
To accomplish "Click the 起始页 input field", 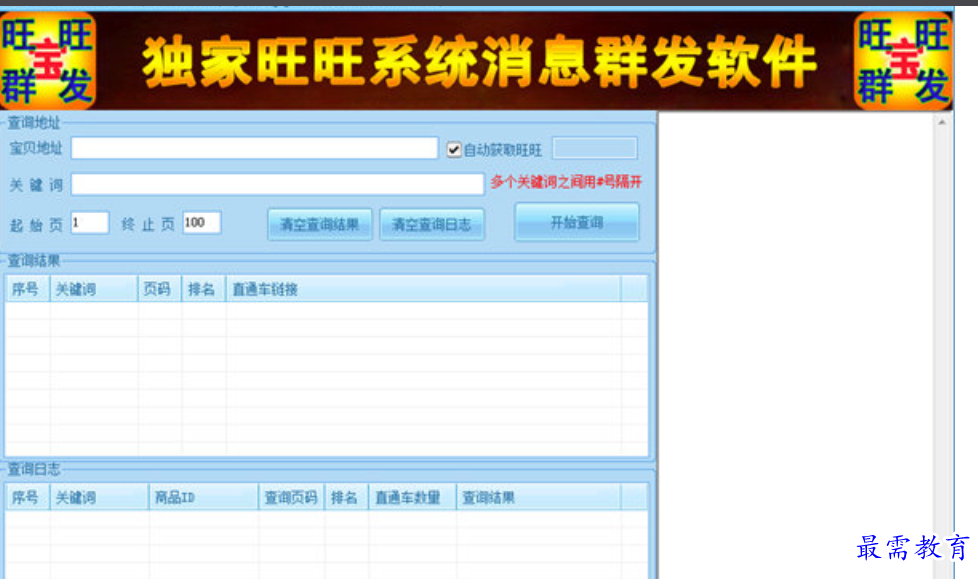I will pyautogui.click(x=90, y=223).
